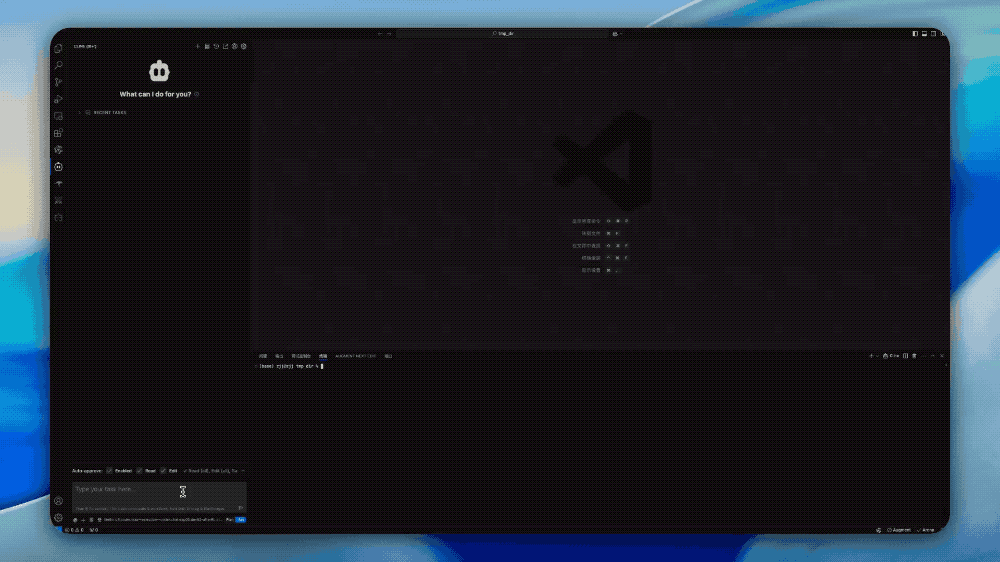Open Cline settings icon in panel header
Screen dimensions: 1000x562
point(244,47)
